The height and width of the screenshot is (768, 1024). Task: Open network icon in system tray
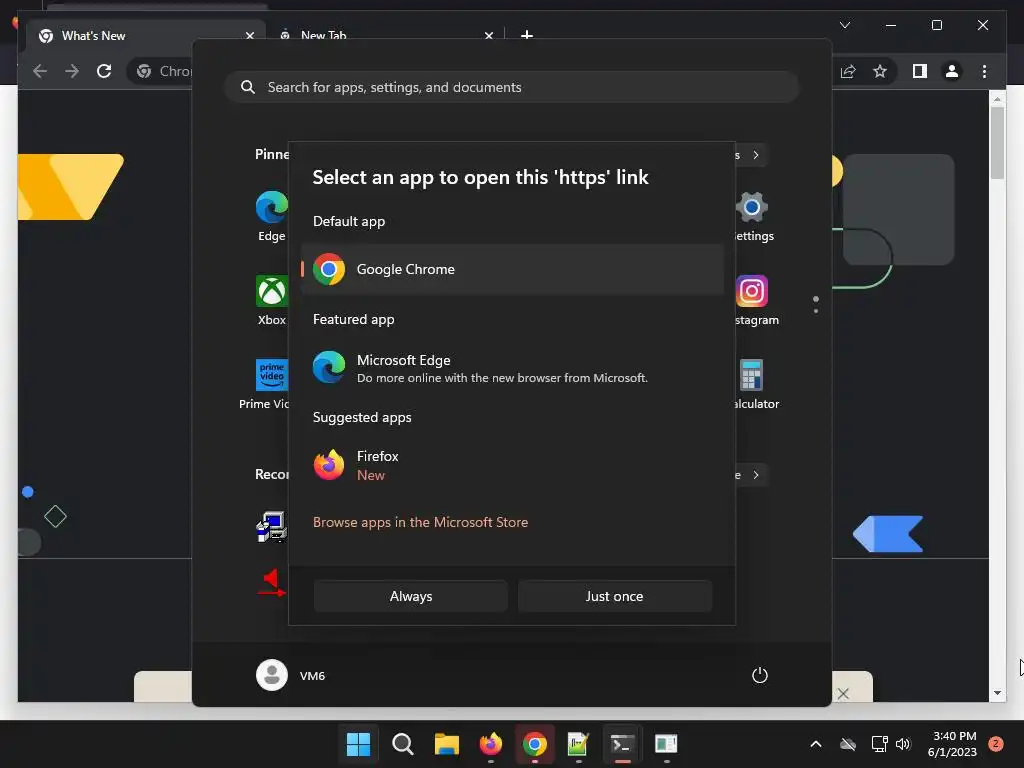(x=880, y=744)
